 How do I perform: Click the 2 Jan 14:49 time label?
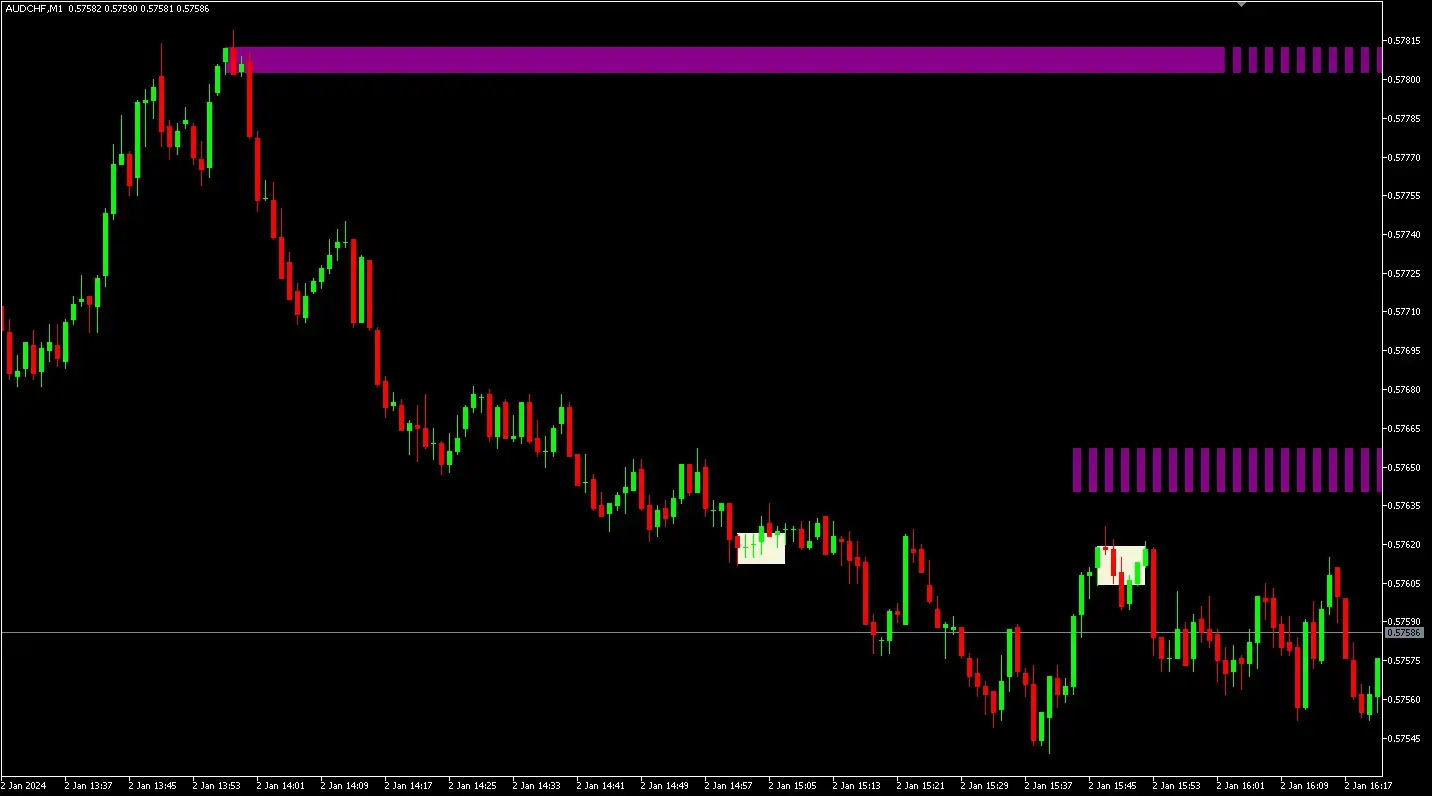pos(665,786)
